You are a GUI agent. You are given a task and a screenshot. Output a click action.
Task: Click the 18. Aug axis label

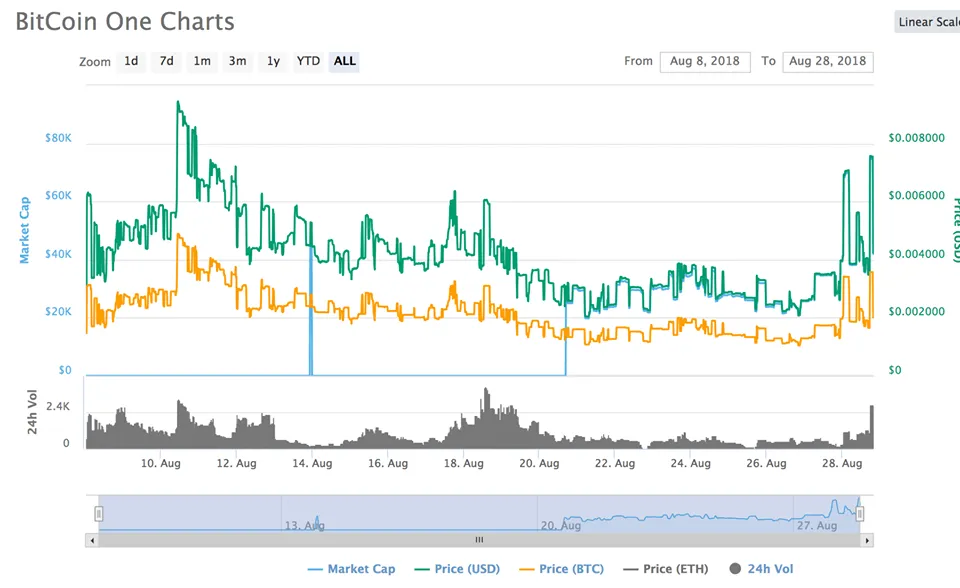(463, 464)
